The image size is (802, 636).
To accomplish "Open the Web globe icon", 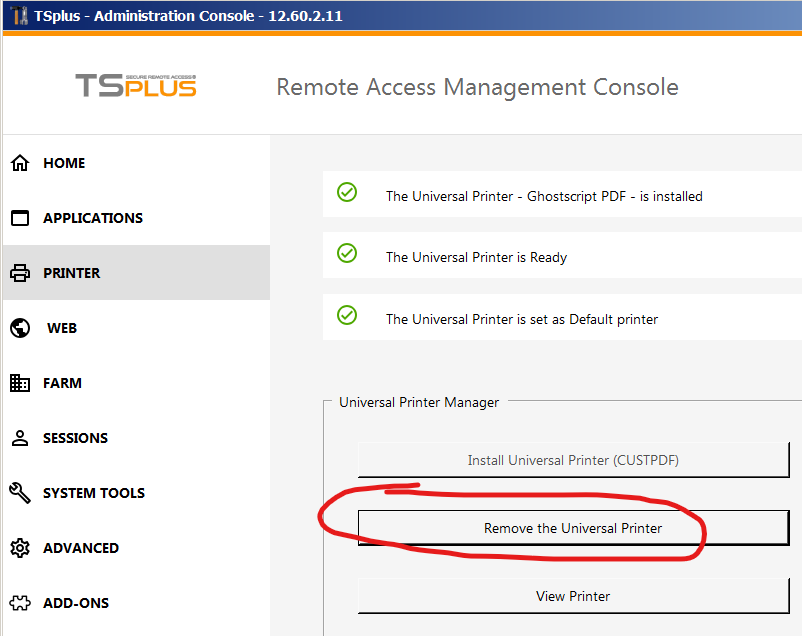I will (x=19, y=328).
